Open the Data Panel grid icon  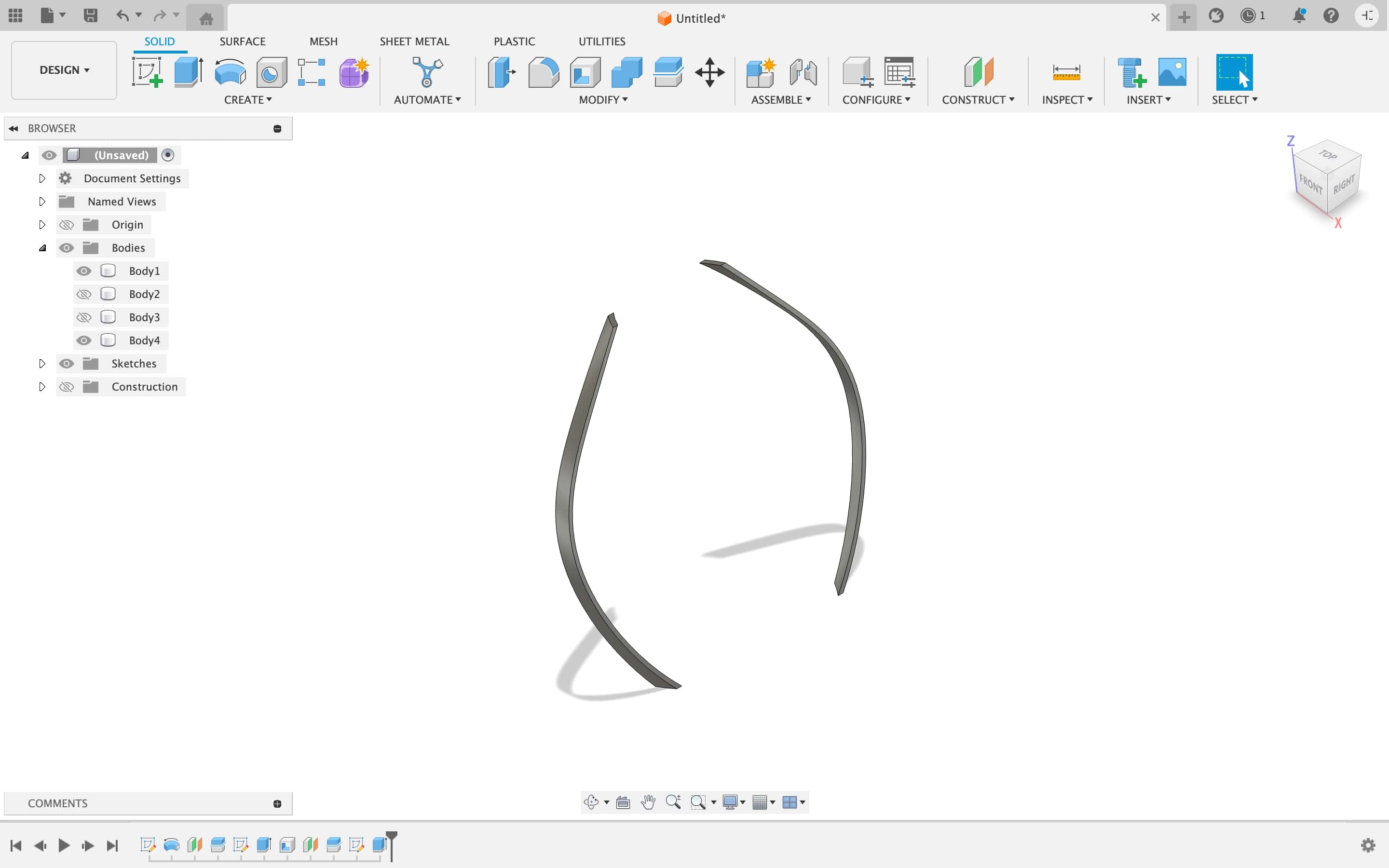[x=15, y=15]
